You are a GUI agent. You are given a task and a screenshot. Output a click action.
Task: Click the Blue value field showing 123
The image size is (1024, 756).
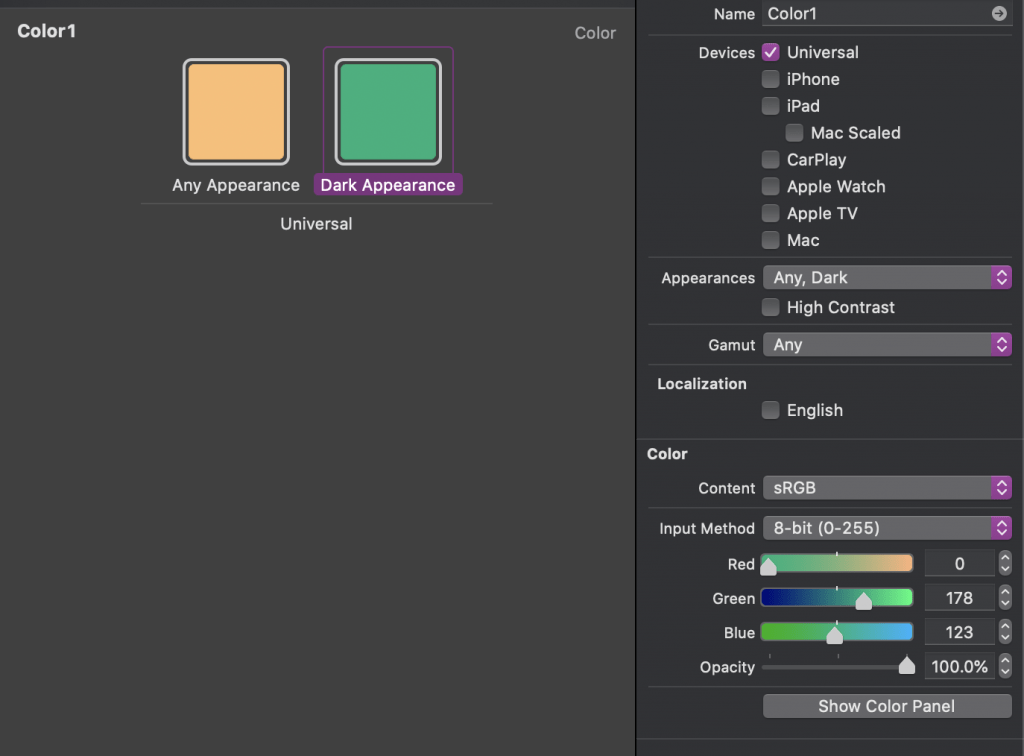click(959, 632)
